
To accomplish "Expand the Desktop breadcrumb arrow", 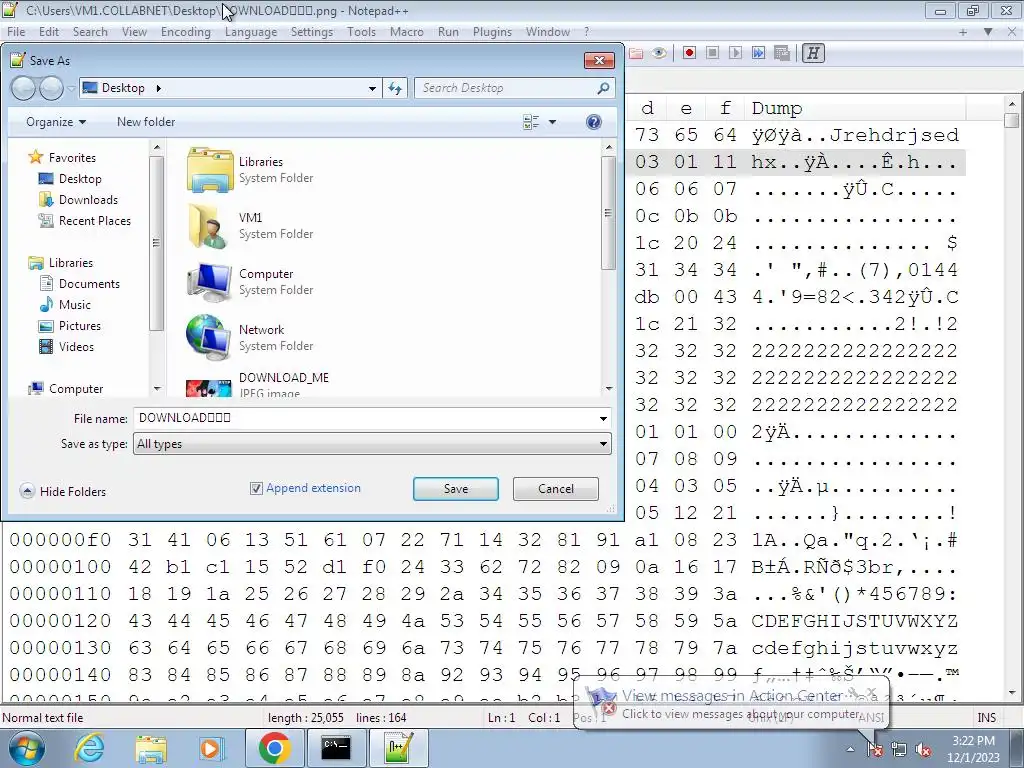I will coord(159,88).
